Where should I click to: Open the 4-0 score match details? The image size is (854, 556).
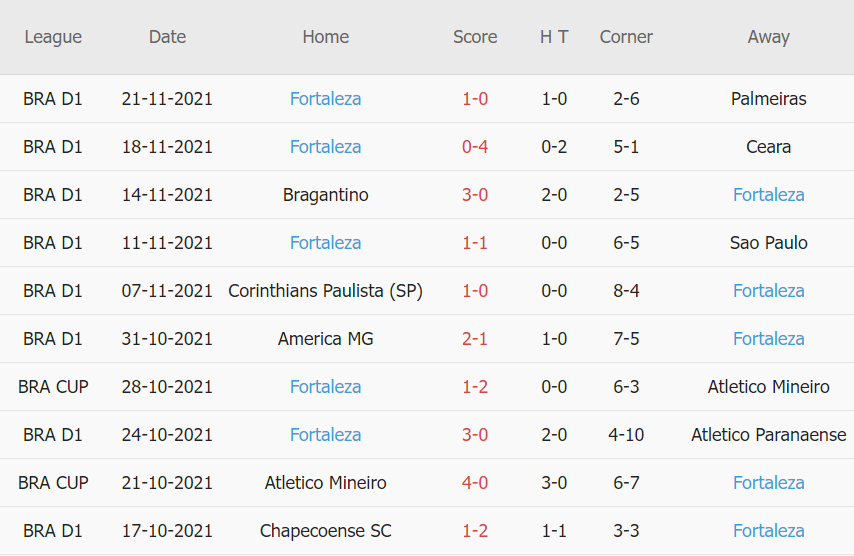(x=475, y=483)
